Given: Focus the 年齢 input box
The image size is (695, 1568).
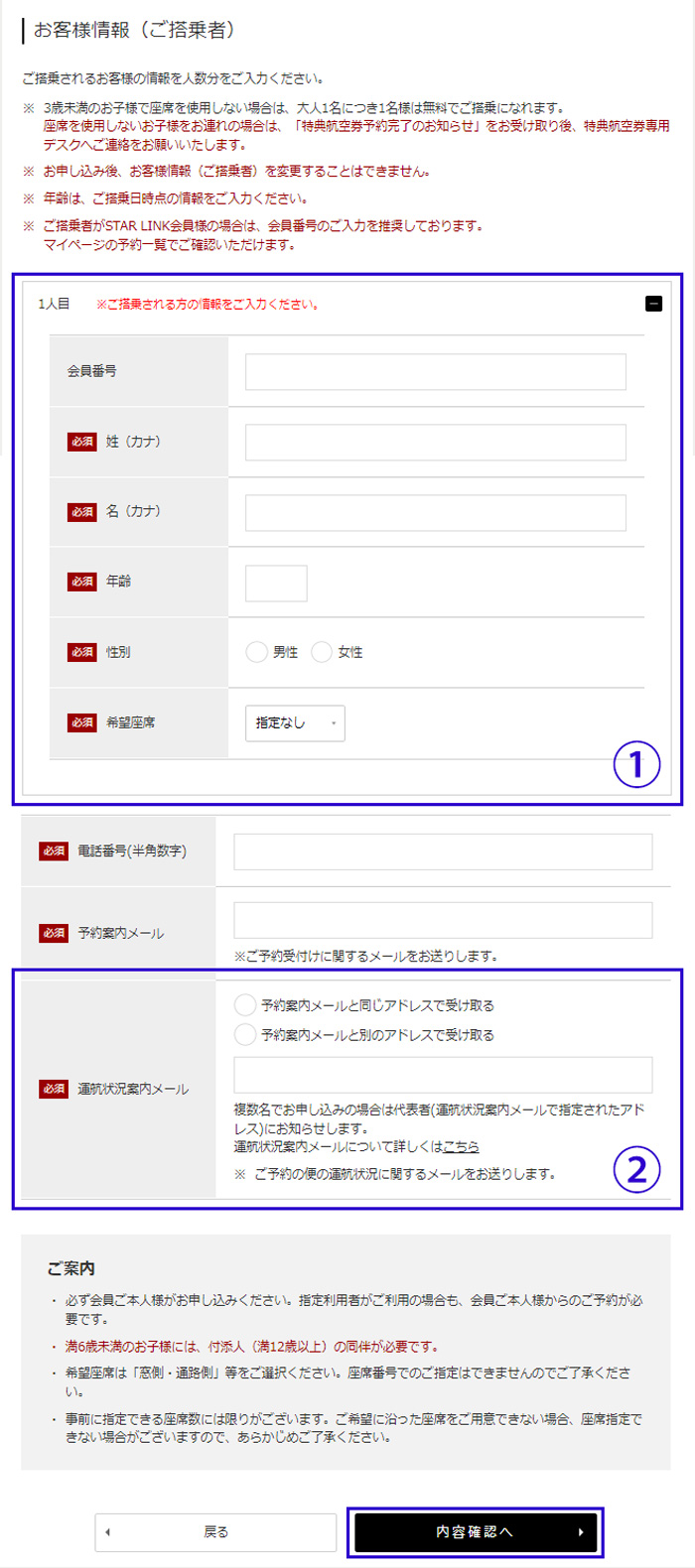Looking at the screenshot, I should pos(276,583).
